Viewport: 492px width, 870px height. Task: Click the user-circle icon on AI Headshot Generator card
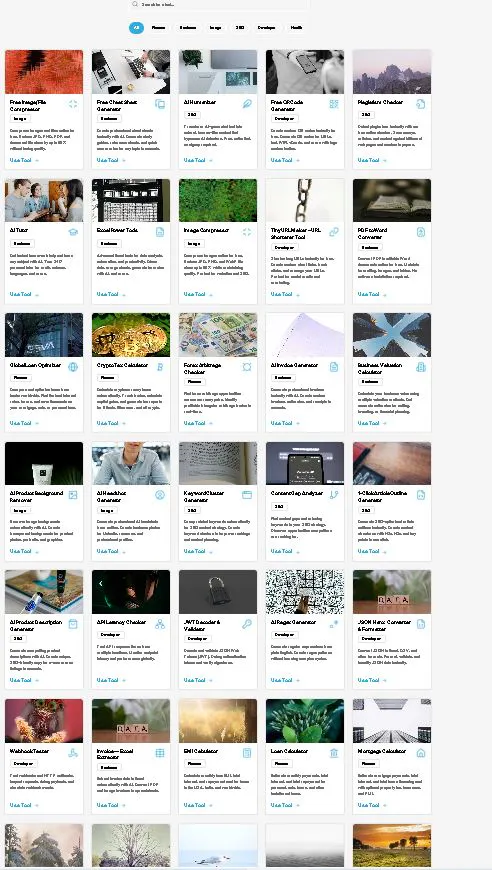click(x=160, y=495)
